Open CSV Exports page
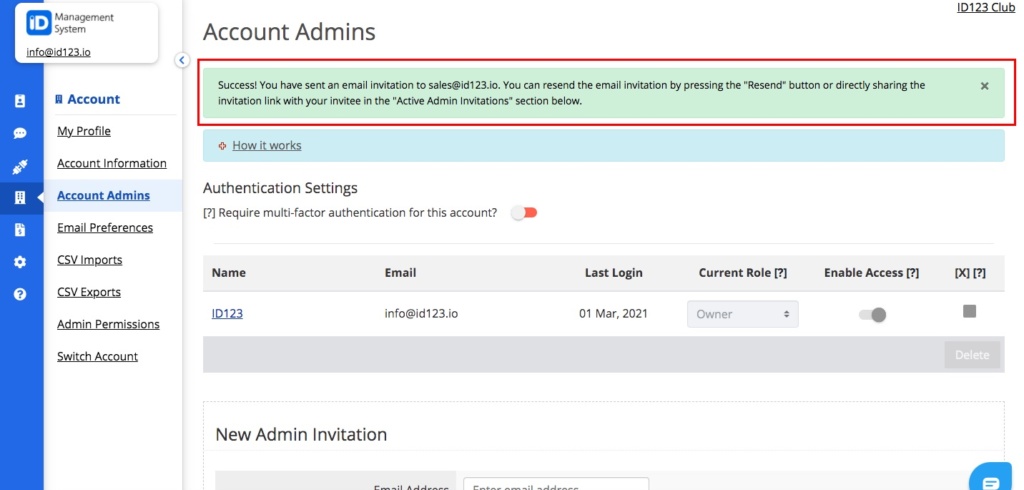The image size is (1024, 490). click(x=89, y=291)
